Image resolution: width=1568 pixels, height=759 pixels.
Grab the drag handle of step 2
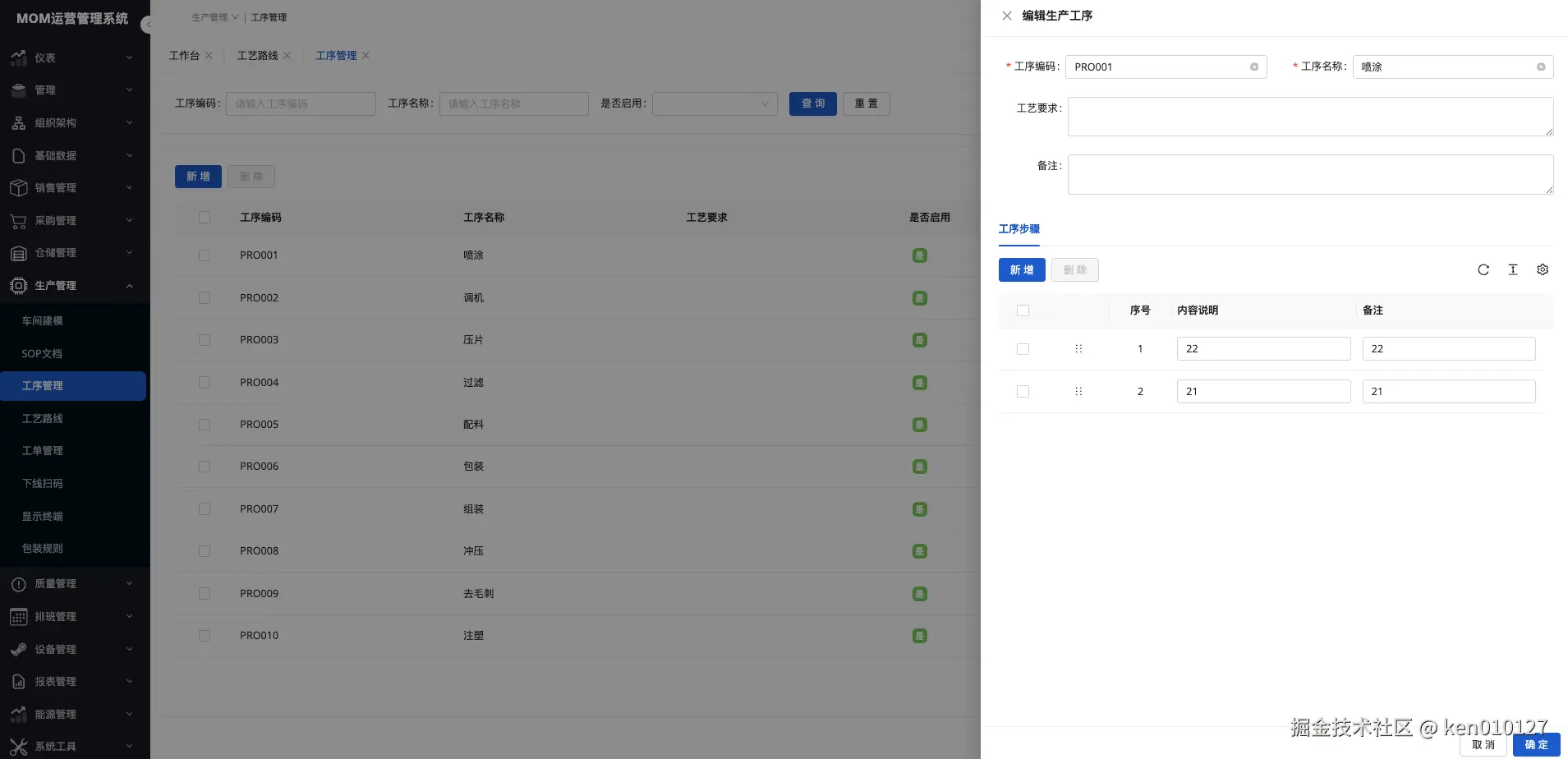point(1078,392)
